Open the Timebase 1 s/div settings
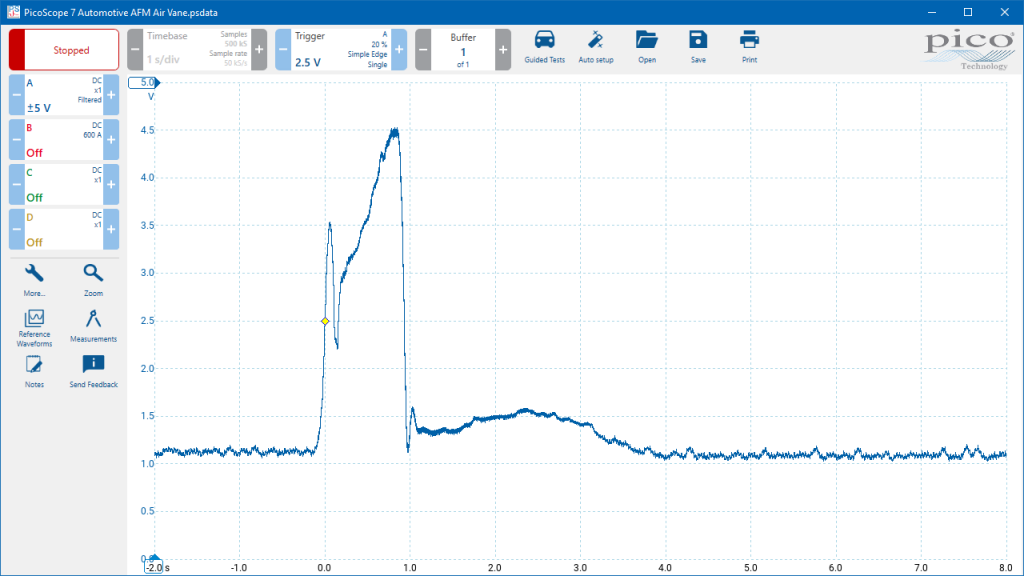This screenshot has height=576, width=1024. (197, 50)
